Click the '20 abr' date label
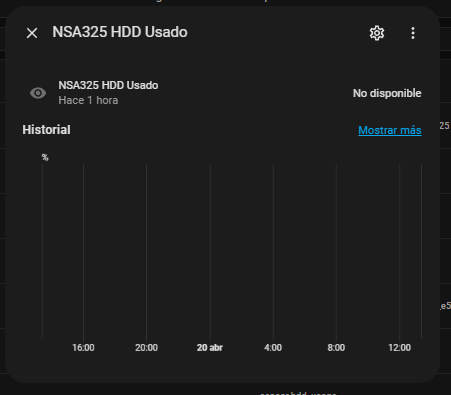Image resolution: width=451 pixels, height=395 pixels. point(210,348)
